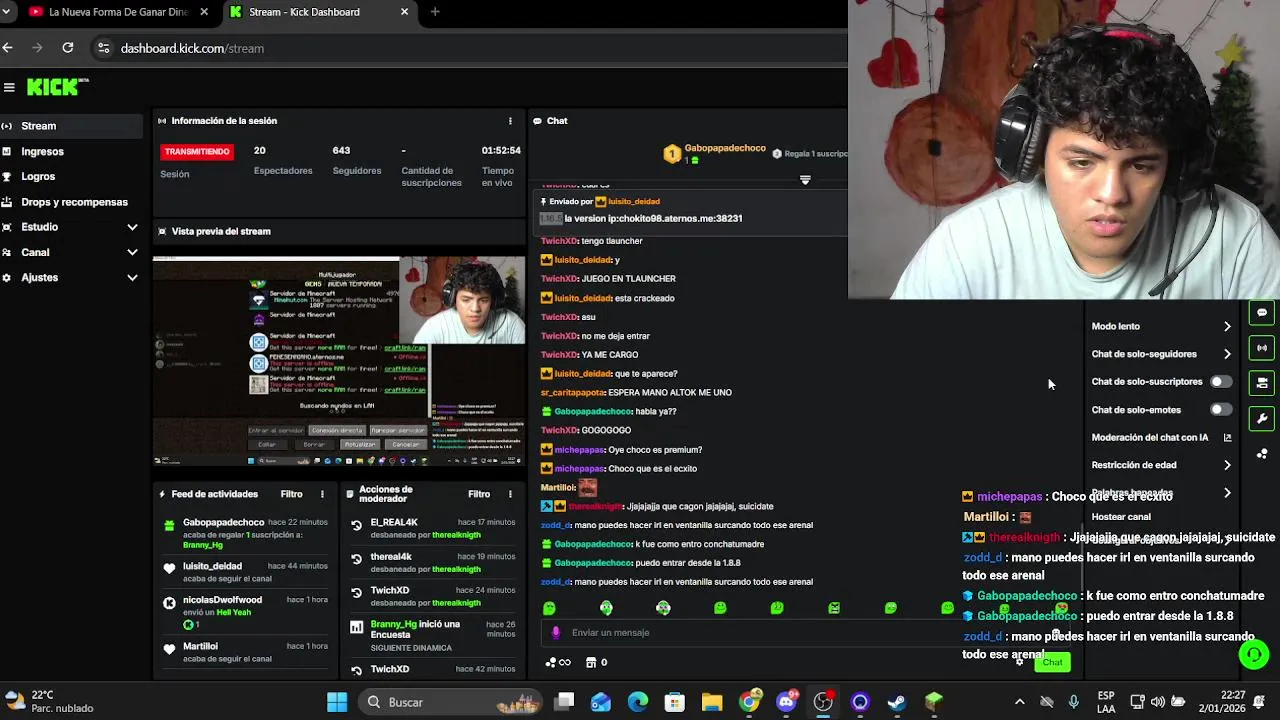Click the green Chat button
The width and height of the screenshot is (1280, 720).
click(x=1052, y=662)
